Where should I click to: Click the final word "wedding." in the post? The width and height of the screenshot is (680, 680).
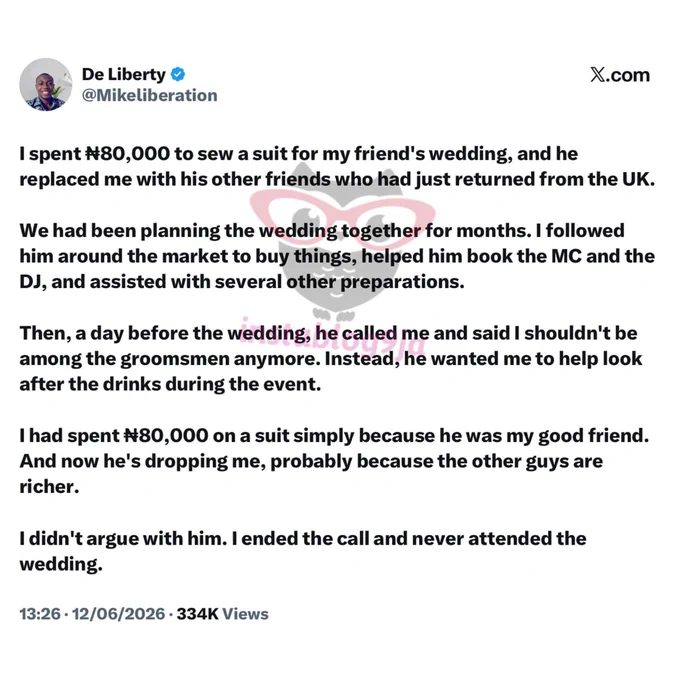pyautogui.click(x=61, y=564)
